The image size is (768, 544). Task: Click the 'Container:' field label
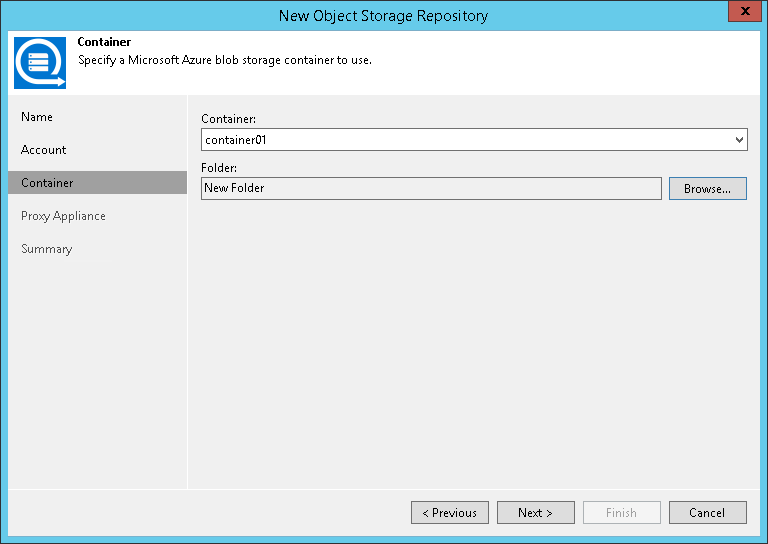coord(229,119)
